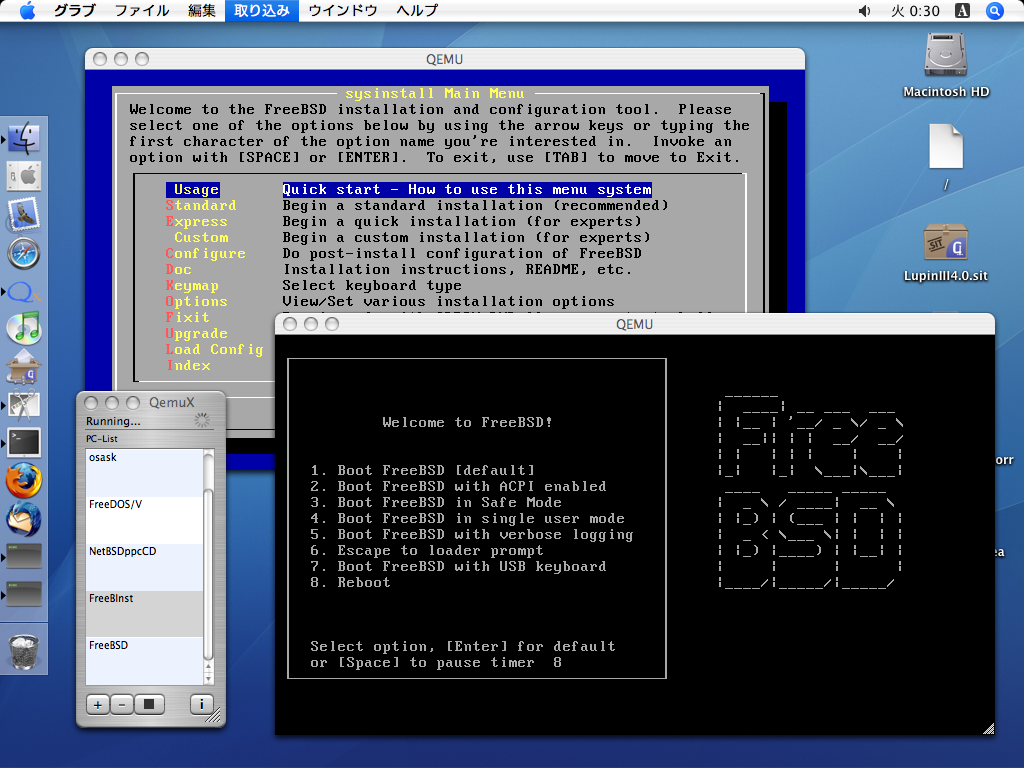
Task: Click the Load Config entry in sysinstall
Action: (214, 349)
